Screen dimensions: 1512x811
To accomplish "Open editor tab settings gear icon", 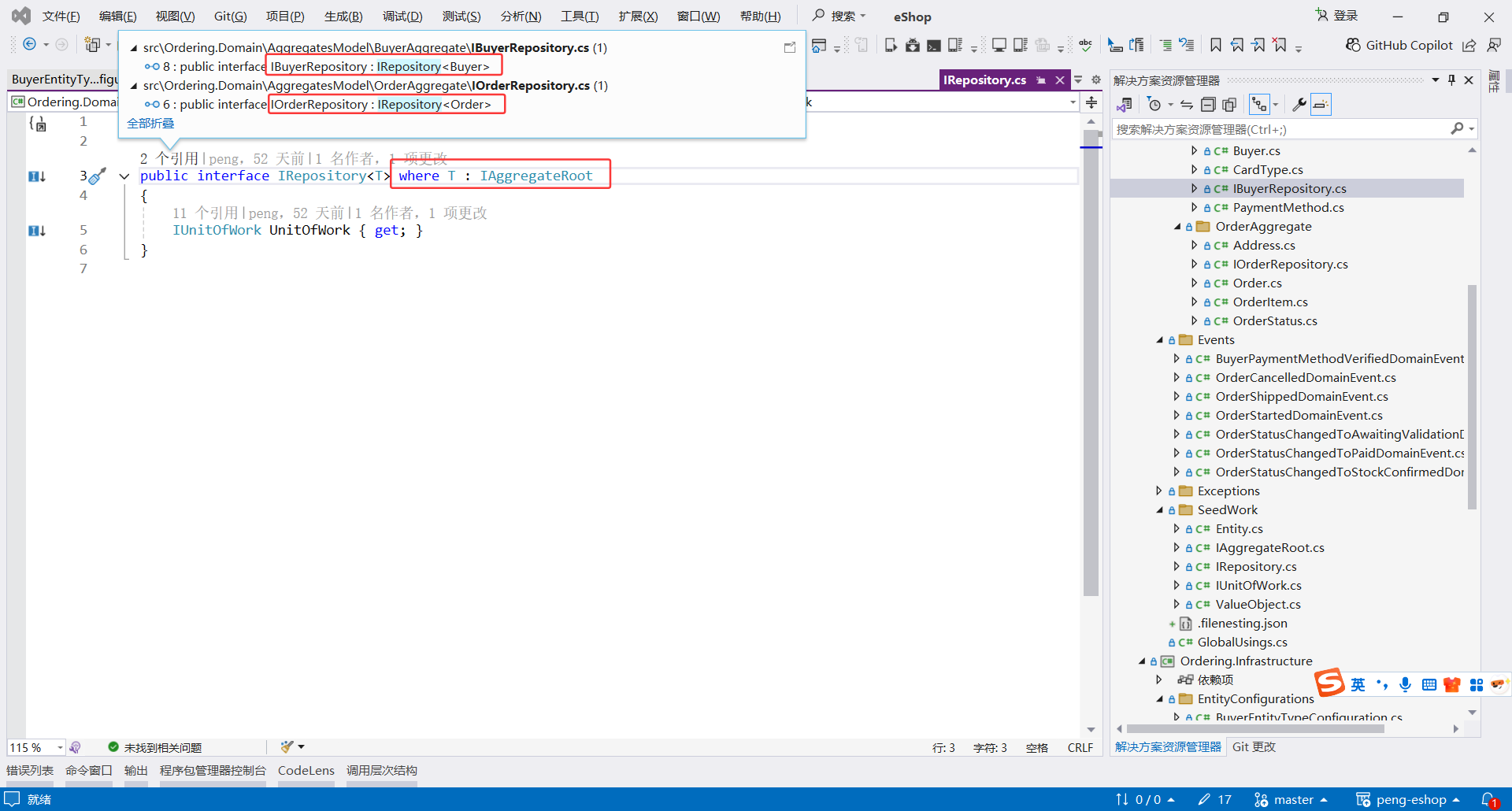I will point(1096,80).
